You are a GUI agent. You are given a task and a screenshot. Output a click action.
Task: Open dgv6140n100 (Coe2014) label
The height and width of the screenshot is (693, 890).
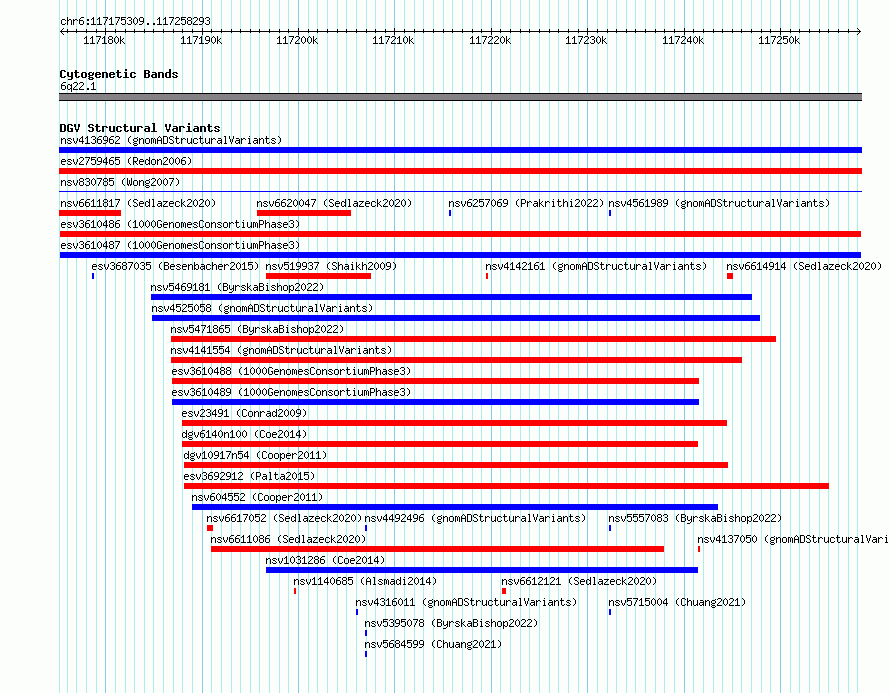point(244,434)
